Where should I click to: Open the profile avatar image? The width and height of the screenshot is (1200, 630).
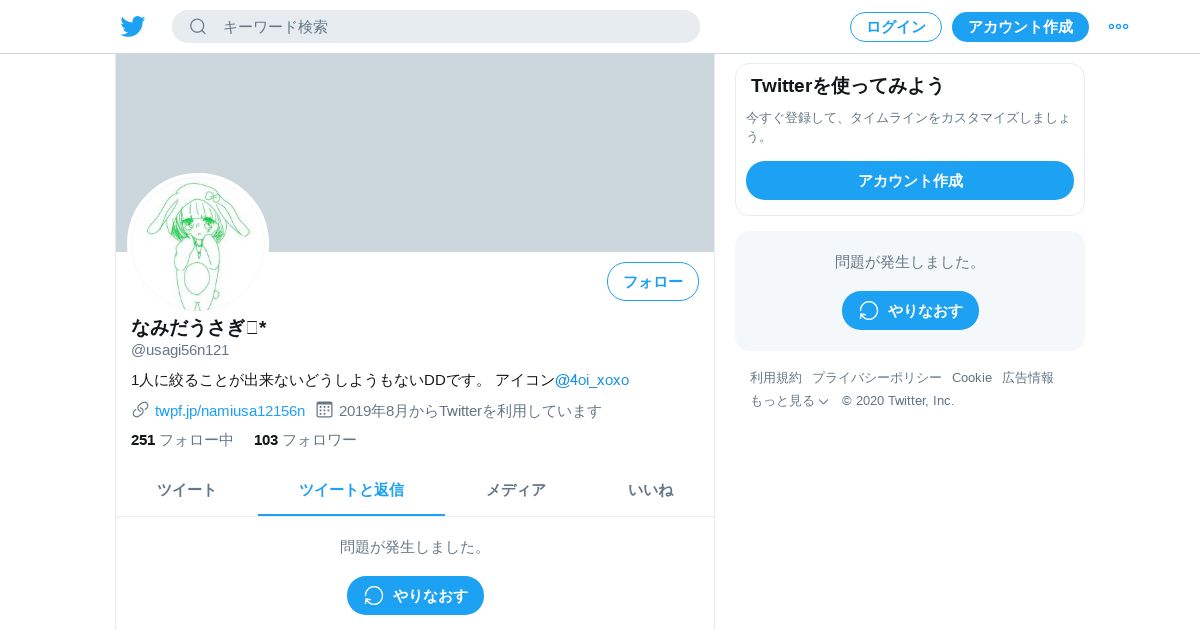tap(198, 243)
